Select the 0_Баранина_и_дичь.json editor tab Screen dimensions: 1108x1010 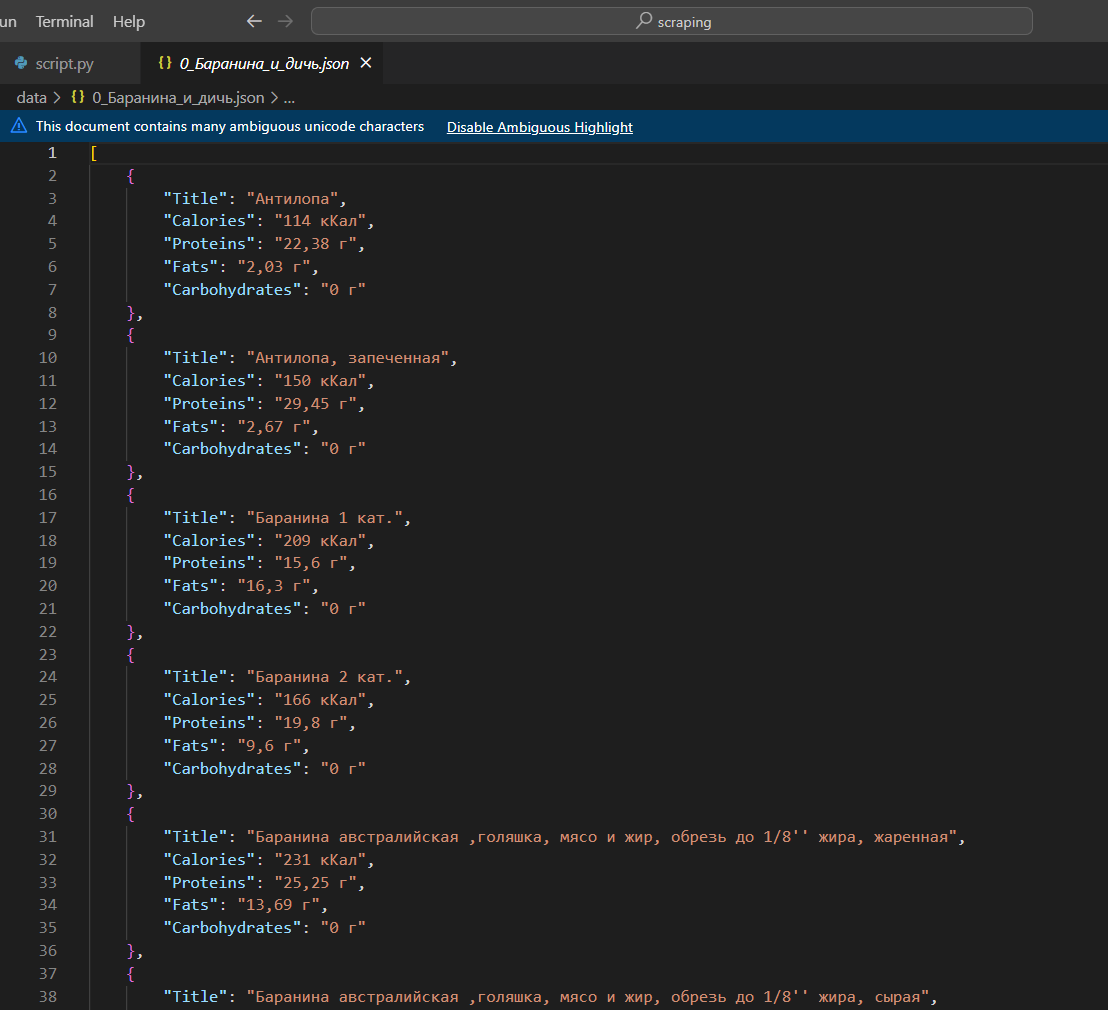point(261,64)
